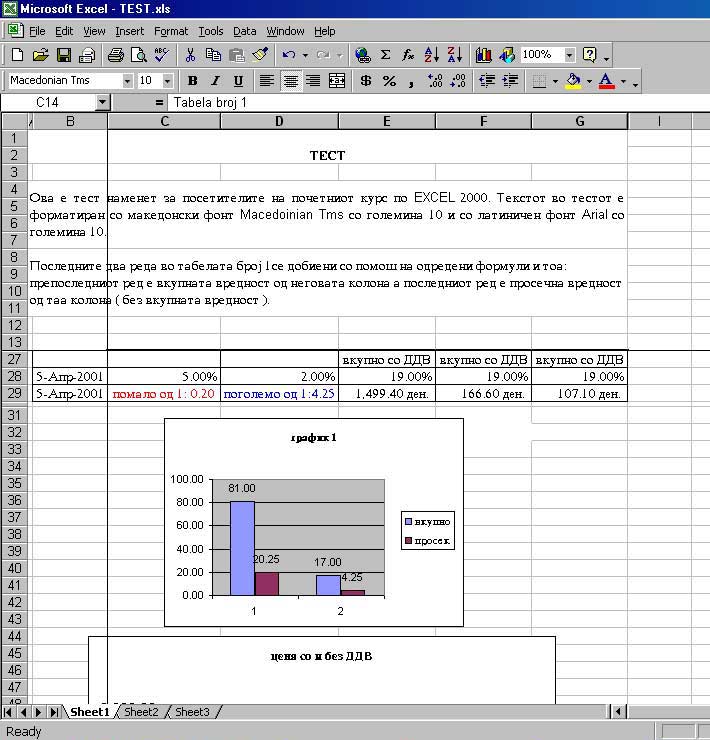This screenshot has height=740, width=710.
Task: Open the font size dropdown
Action: 167,81
